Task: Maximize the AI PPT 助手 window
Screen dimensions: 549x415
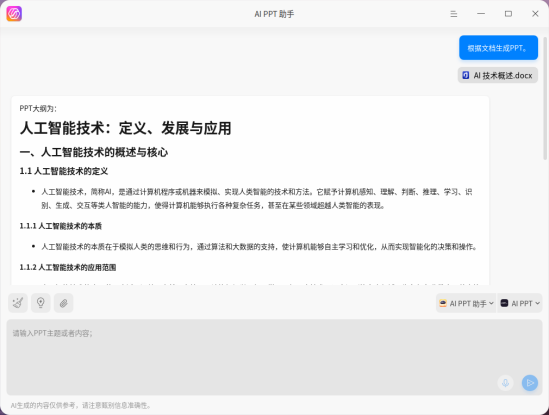Action: [508, 14]
